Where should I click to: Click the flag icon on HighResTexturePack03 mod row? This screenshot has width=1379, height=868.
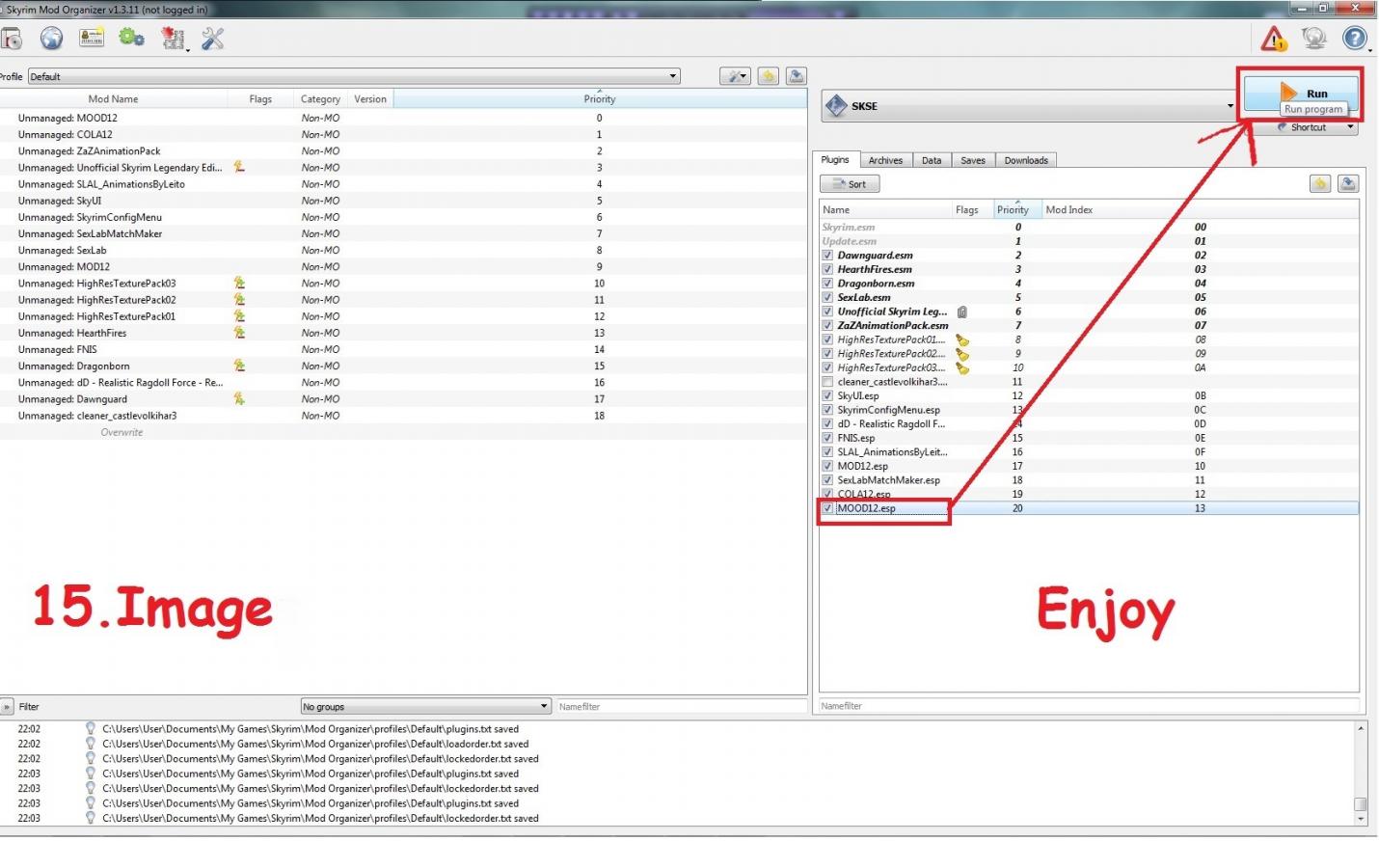(239, 283)
